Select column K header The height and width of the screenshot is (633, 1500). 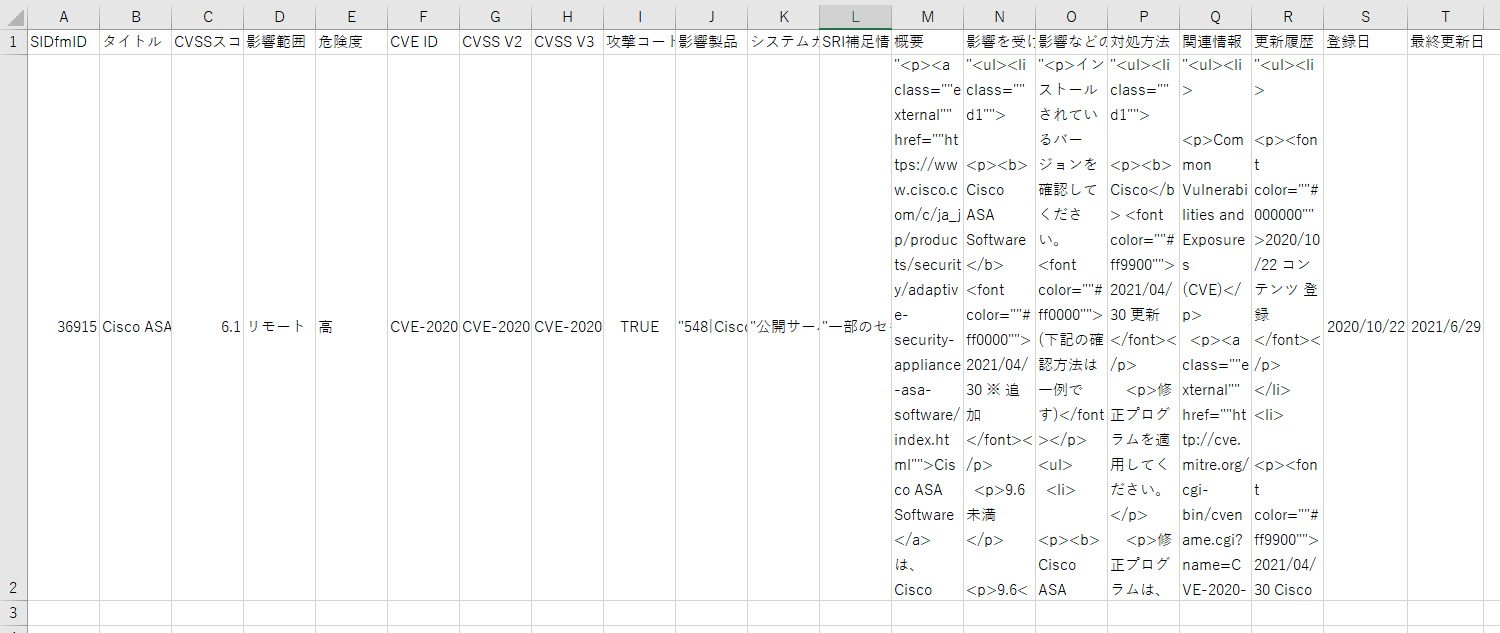click(784, 16)
